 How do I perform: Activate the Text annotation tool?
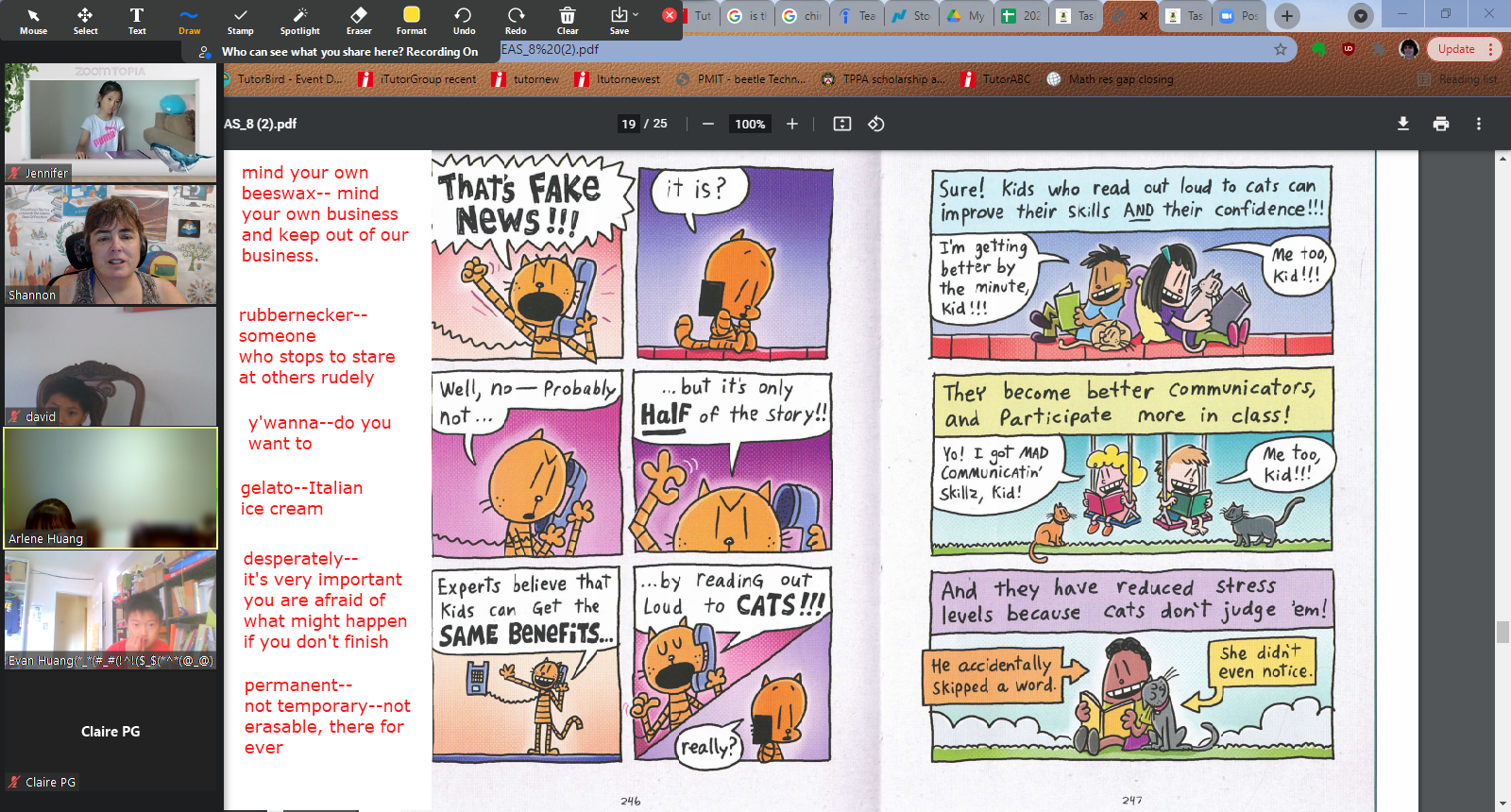click(x=137, y=21)
